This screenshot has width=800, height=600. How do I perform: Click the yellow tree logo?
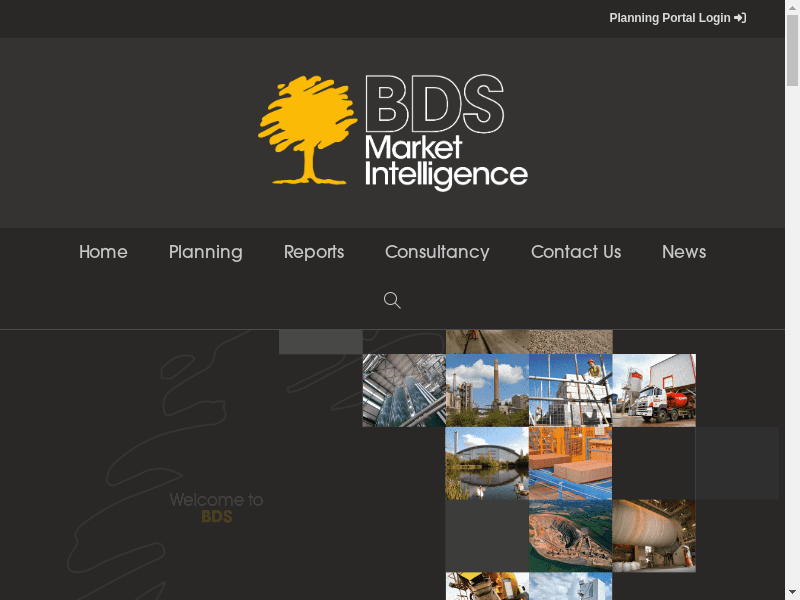pos(307,131)
